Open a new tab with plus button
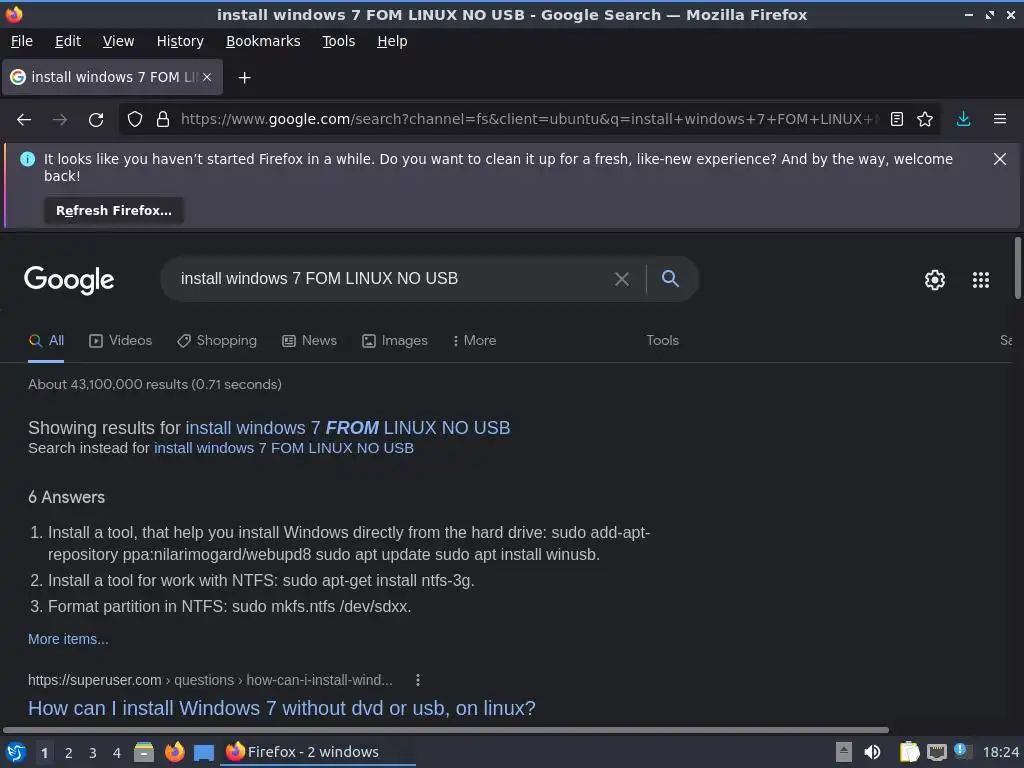The width and height of the screenshot is (1024, 768). pos(244,78)
